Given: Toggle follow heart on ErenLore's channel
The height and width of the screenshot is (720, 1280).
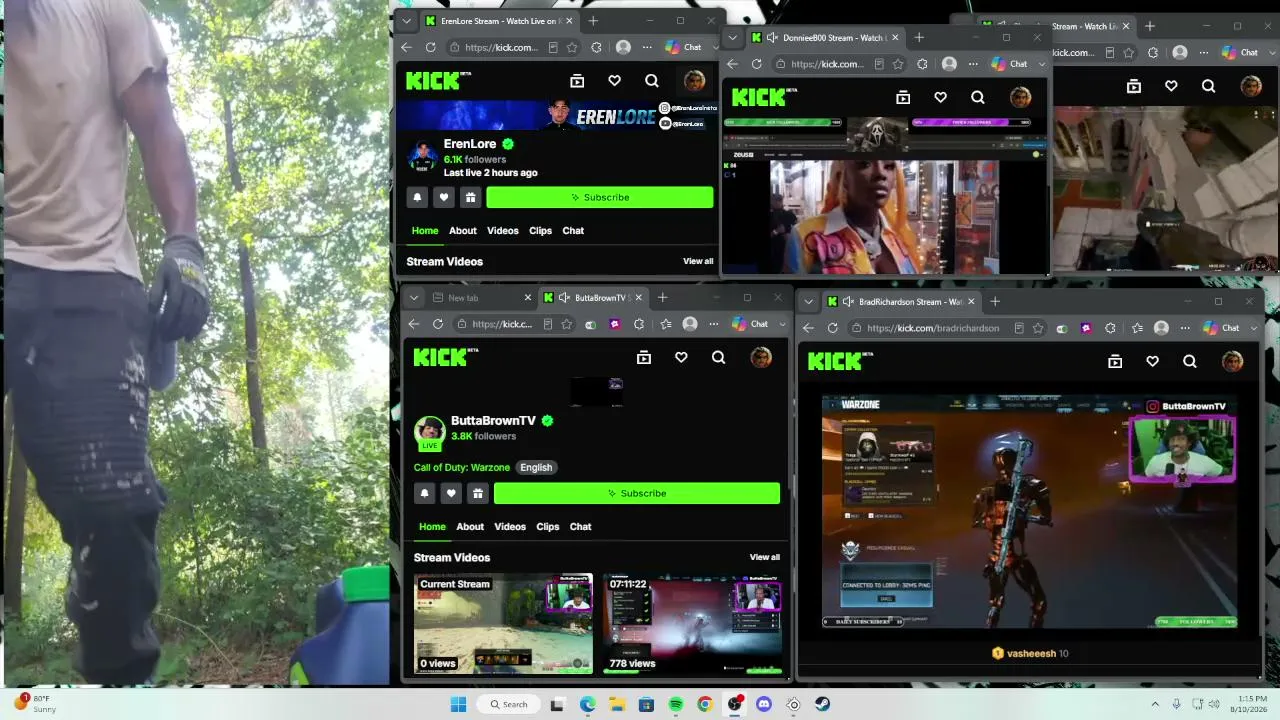Looking at the screenshot, I should pyautogui.click(x=444, y=198).
